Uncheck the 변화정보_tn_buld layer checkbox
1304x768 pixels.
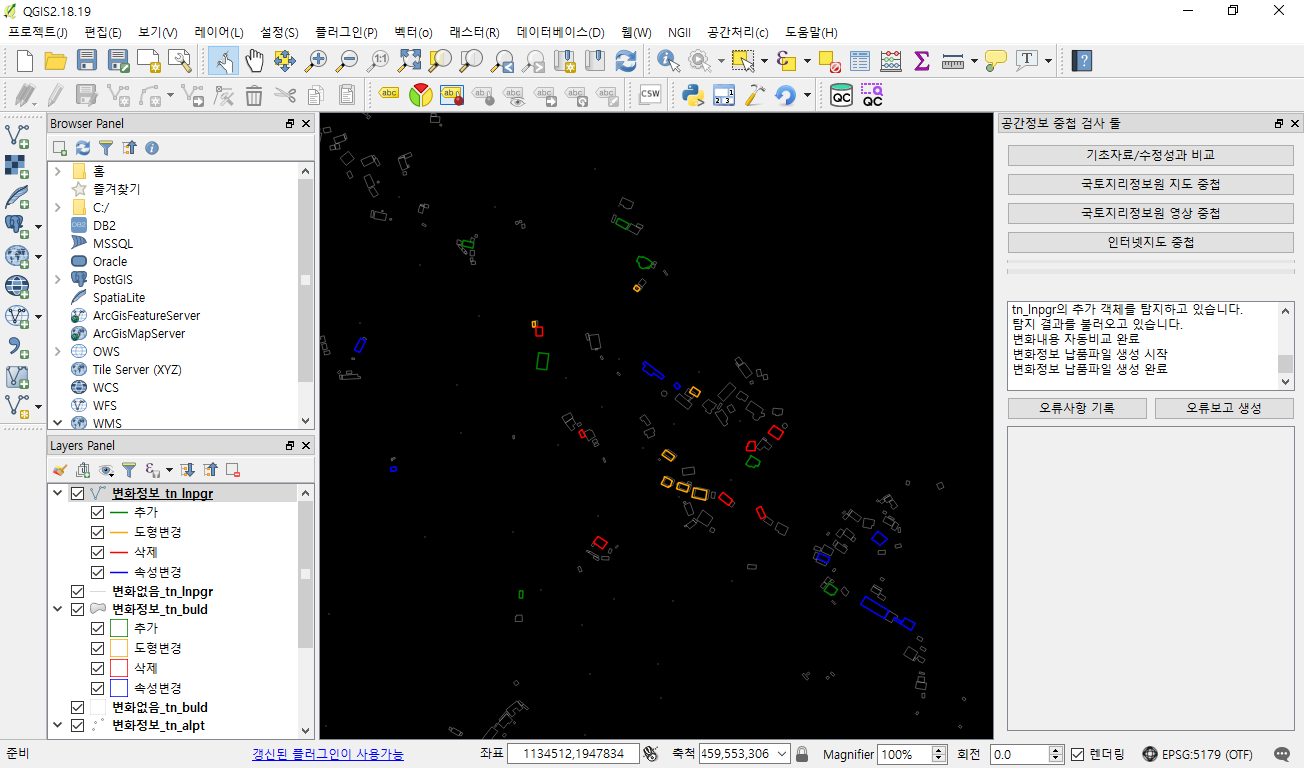(x=77, y=609)
